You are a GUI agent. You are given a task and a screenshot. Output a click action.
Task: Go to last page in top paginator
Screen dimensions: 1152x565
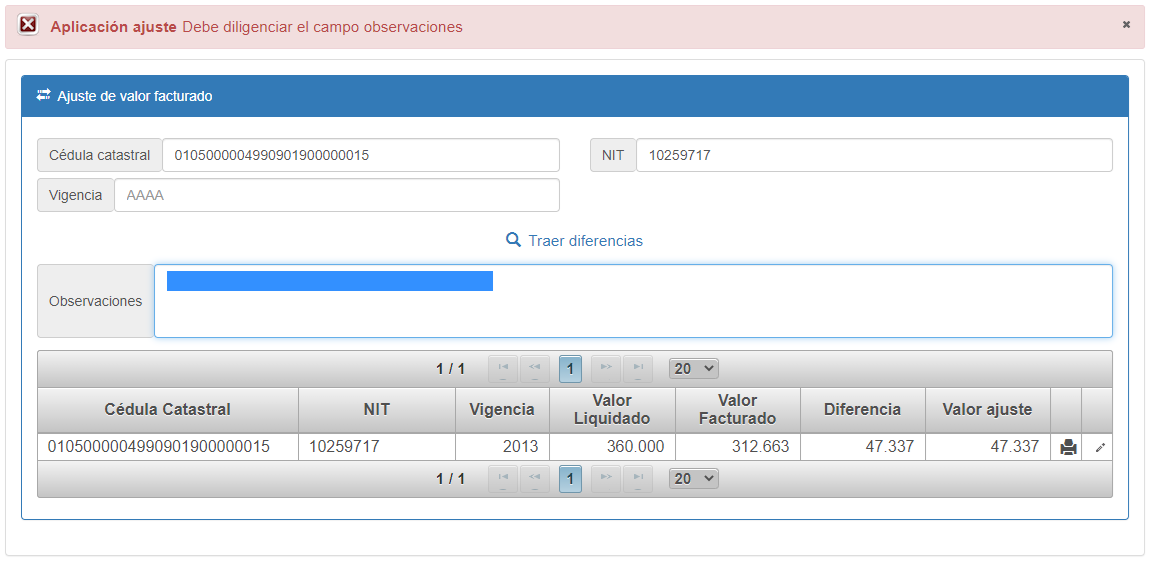coord(637,369)
